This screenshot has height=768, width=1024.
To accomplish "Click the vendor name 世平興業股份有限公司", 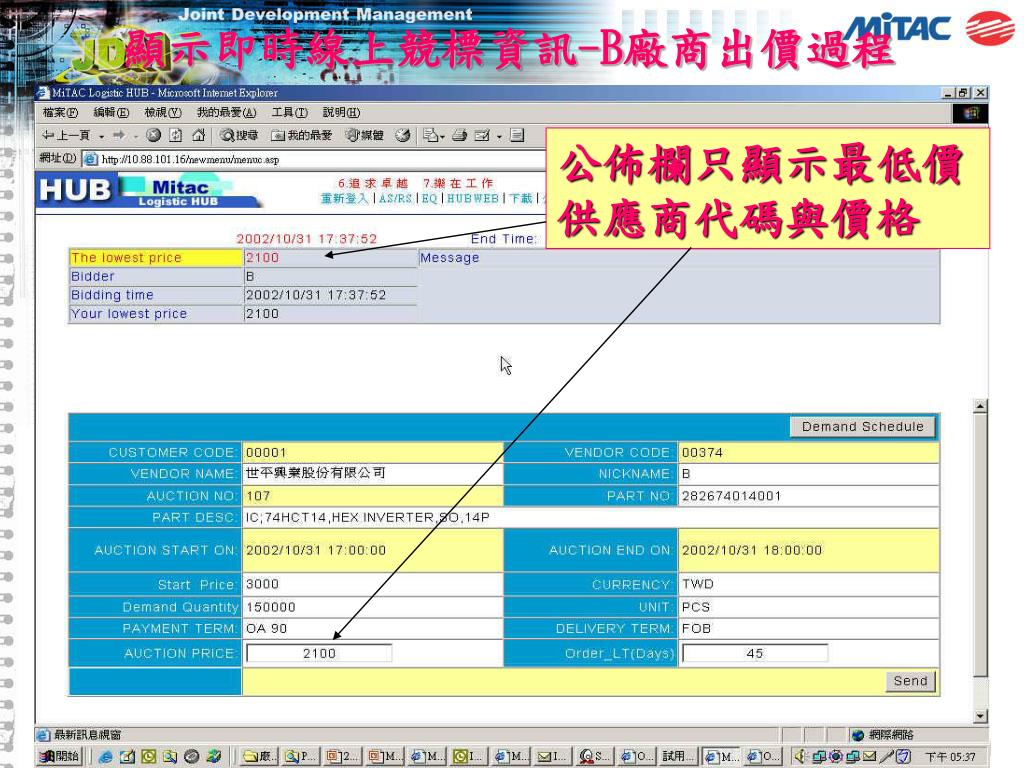I will coord(316,473).
